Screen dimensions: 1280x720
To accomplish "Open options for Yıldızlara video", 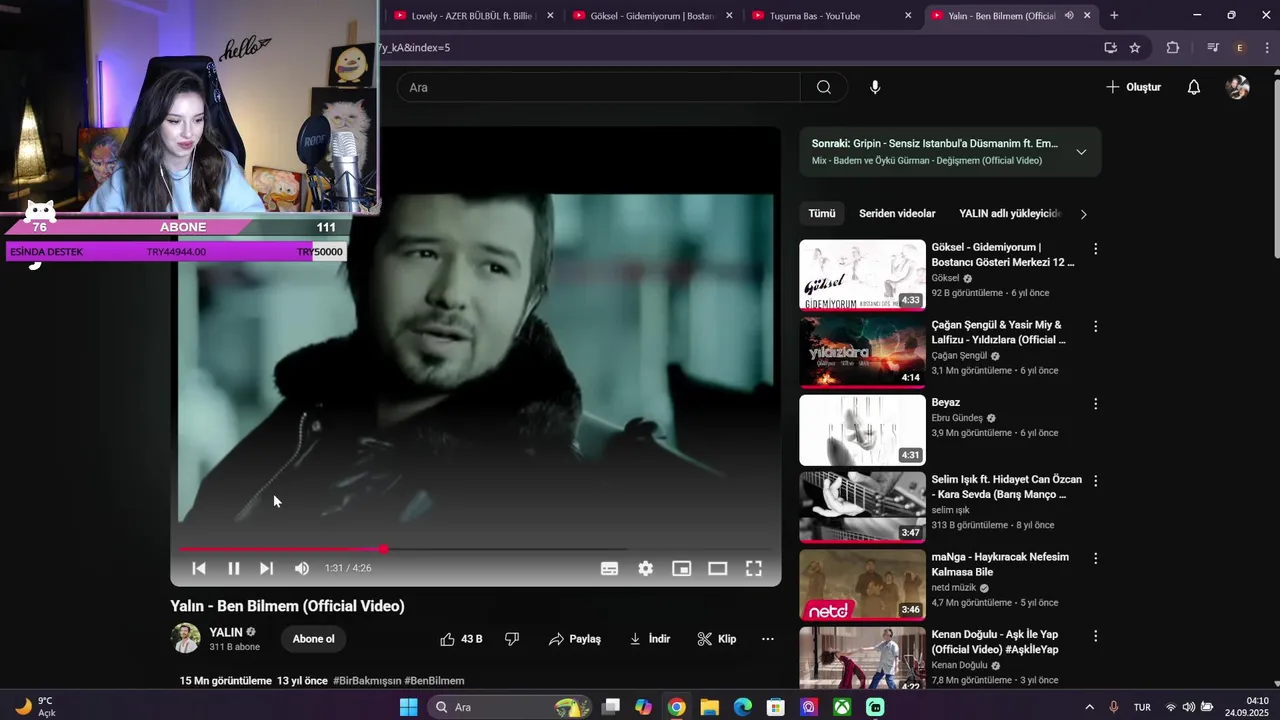I will [x=1095, y=326].
